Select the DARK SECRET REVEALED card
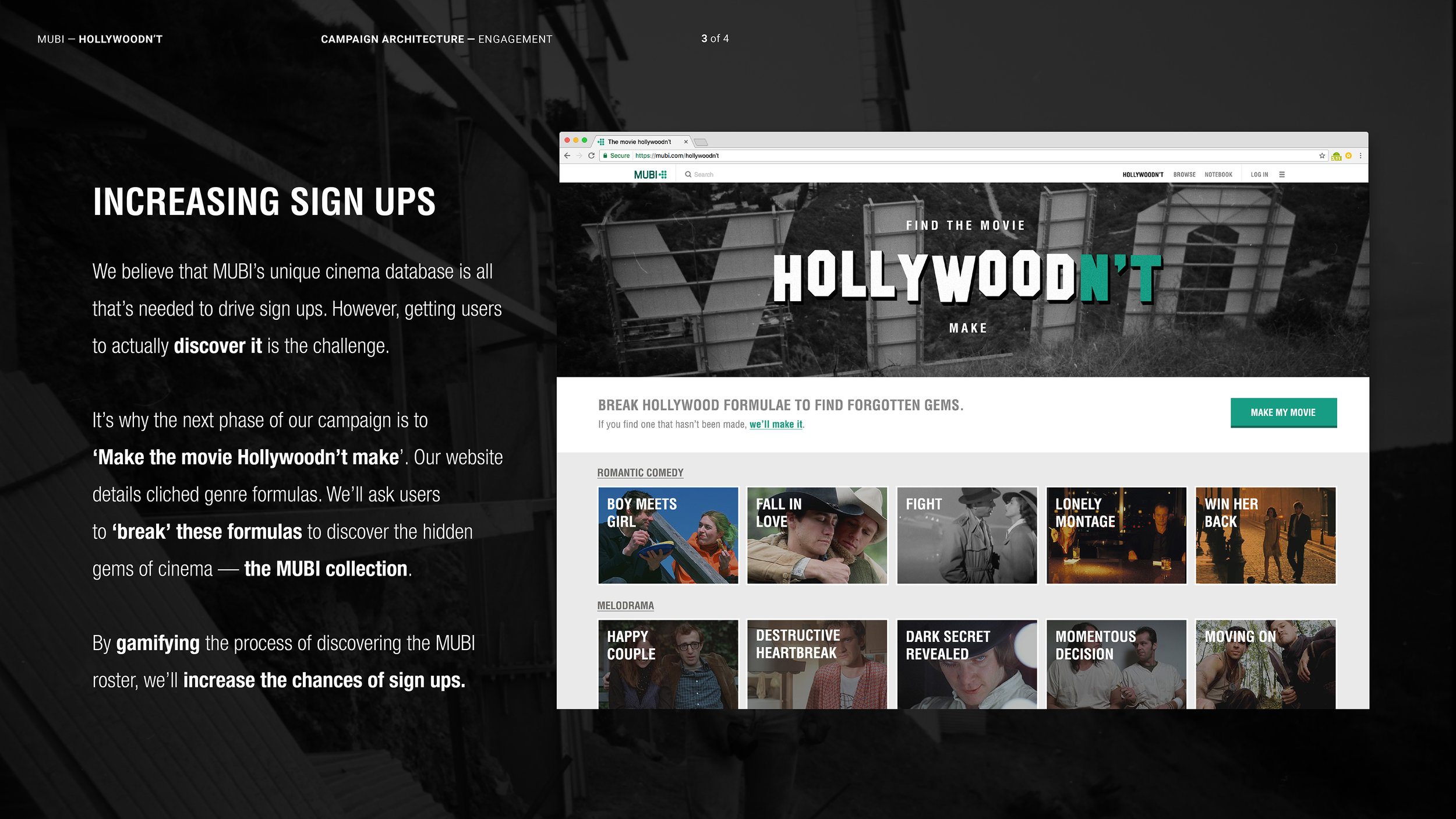This screenshot has height=819, width=1456. click(967, 664)
